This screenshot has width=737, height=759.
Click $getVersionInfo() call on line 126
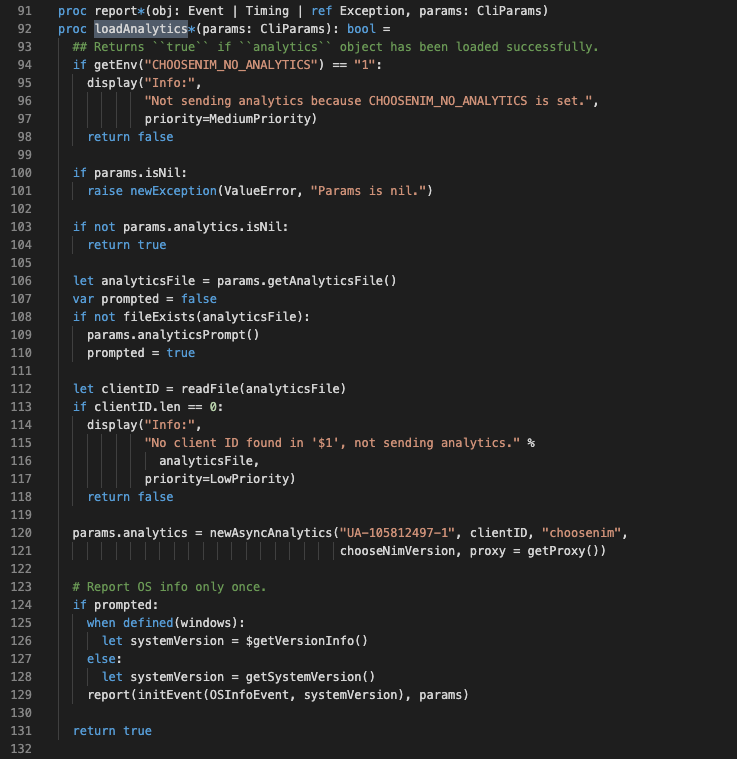(307, 641)
